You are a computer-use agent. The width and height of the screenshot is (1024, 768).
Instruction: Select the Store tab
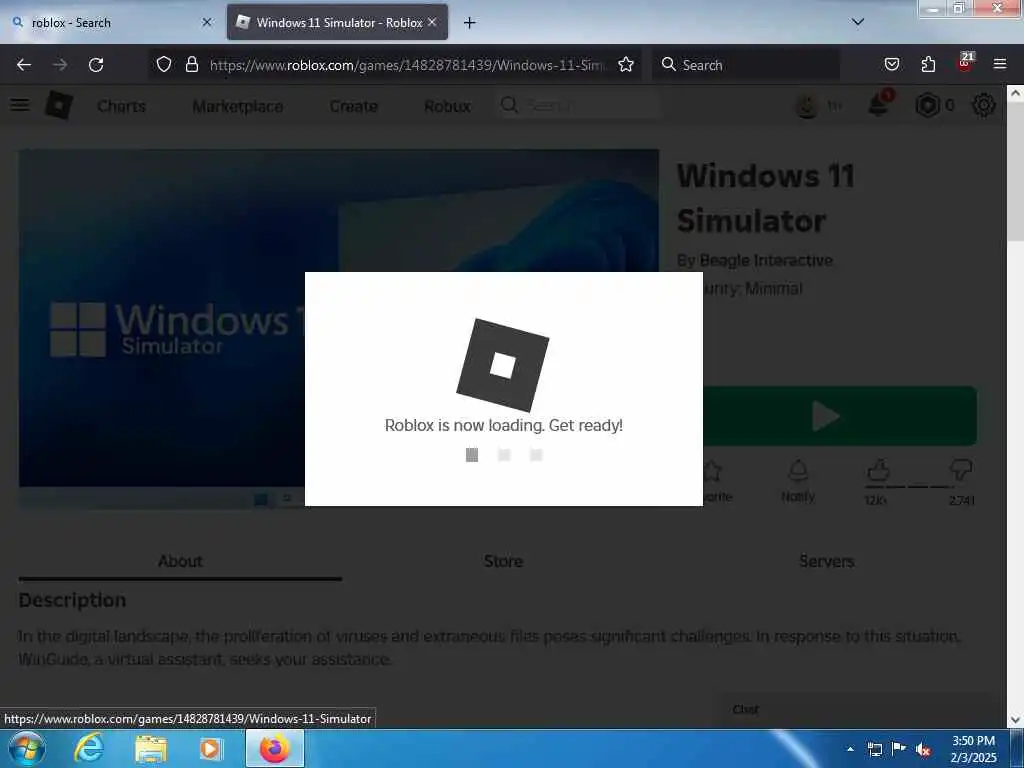pyautogui.click(x=504, y=561)
